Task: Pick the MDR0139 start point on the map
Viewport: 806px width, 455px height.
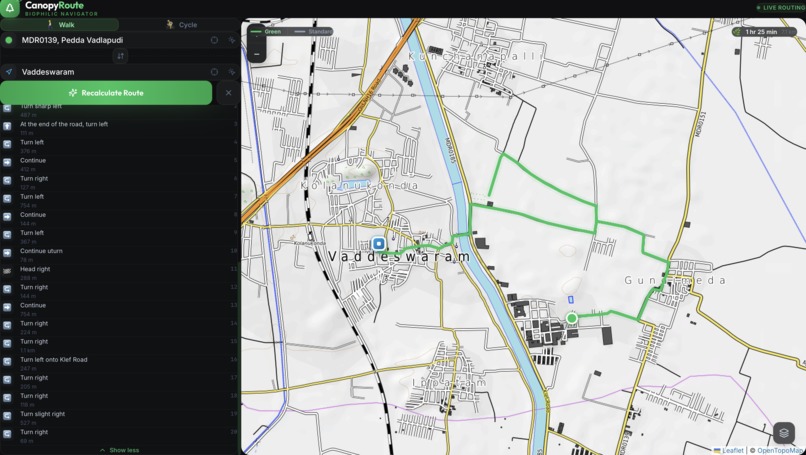Action: click(x=231, y=40)
